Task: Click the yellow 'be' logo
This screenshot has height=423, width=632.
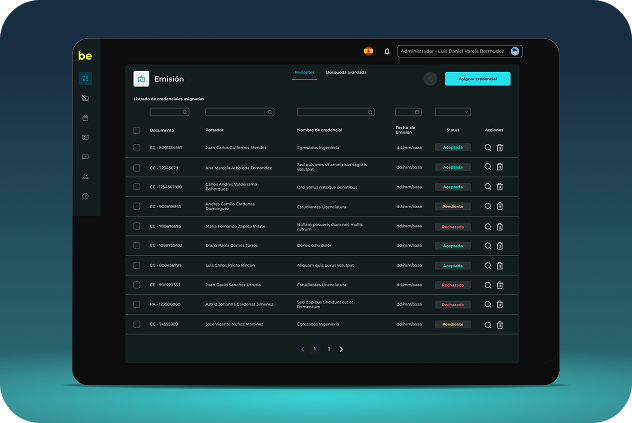Action: tap(85, 56)
